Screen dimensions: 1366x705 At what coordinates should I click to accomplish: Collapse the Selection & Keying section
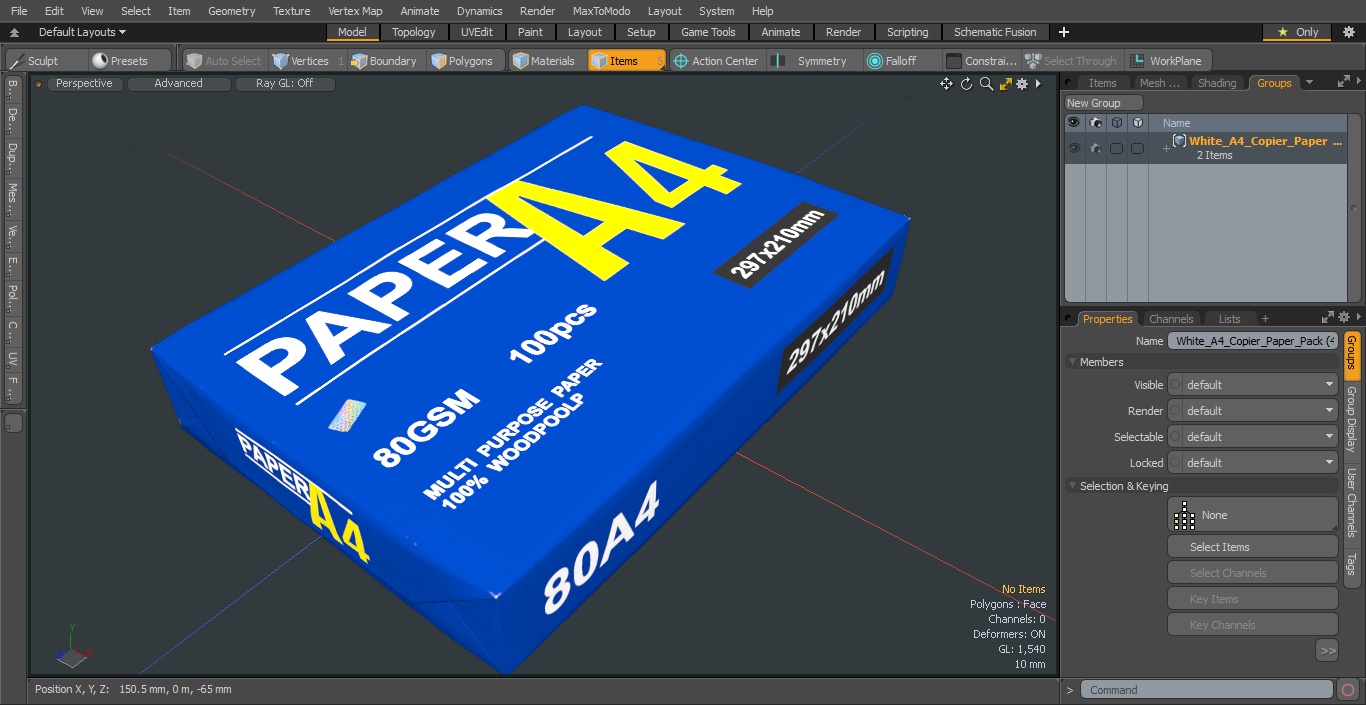click(1073, 486)
